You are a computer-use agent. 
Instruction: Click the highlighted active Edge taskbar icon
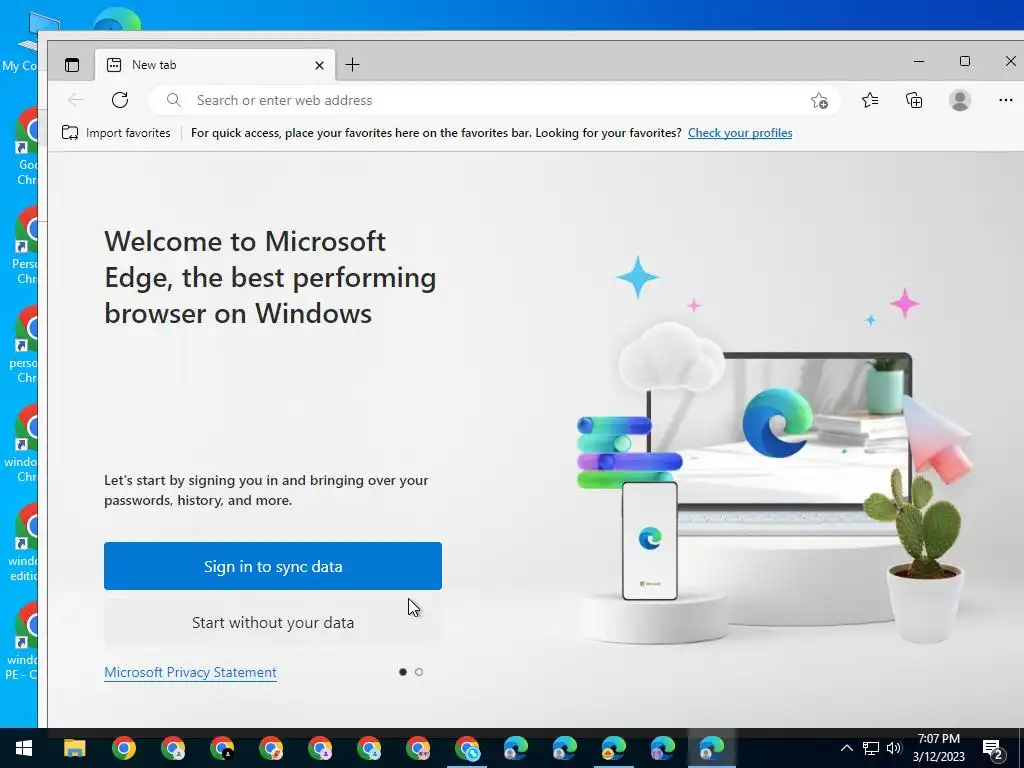pos(712,748)
